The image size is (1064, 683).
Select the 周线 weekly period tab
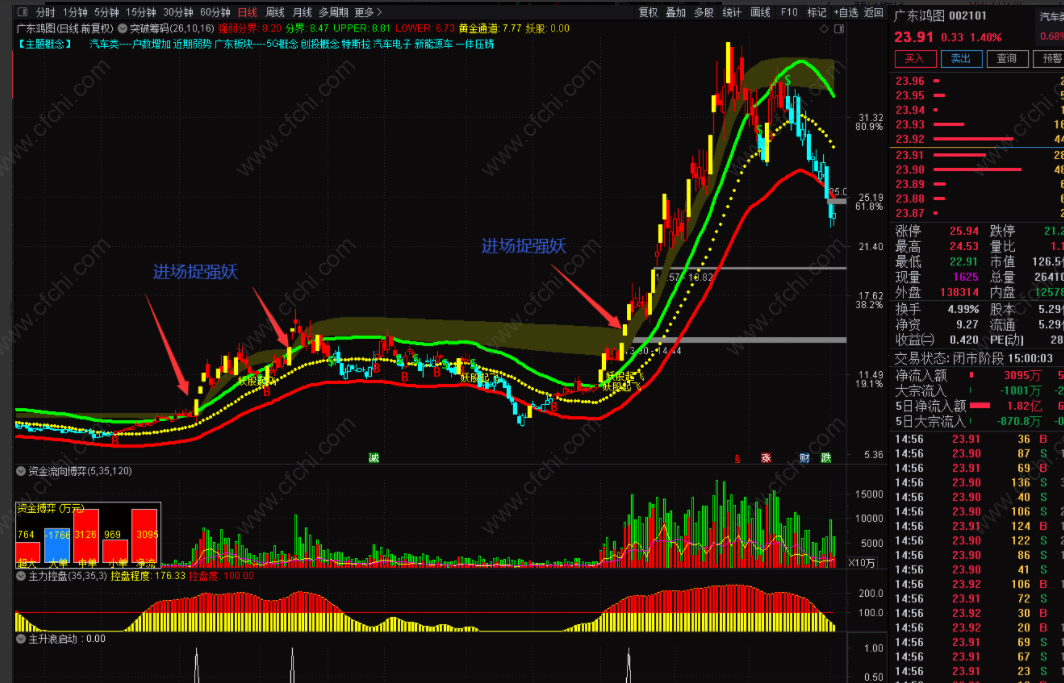click(x=275, y=12)
